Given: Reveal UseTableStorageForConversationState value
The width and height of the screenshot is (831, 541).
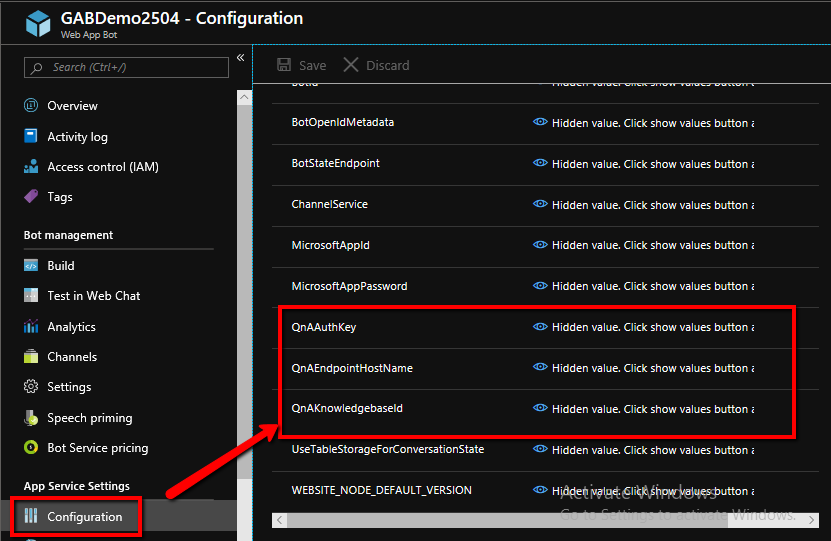Looking at the screenshot, I should tap(540, 448).
